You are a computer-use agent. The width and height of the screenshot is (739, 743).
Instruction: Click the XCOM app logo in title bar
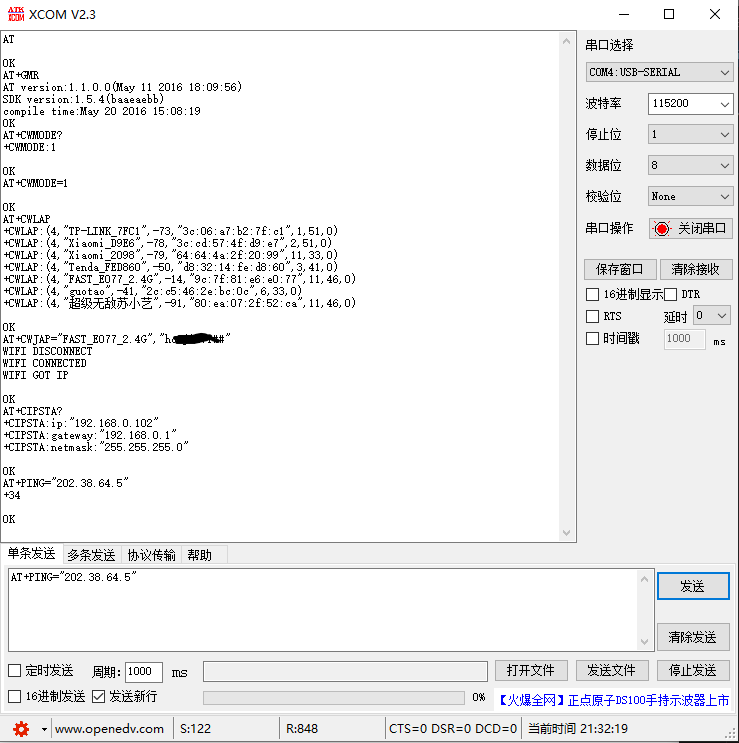pos(16,14)
